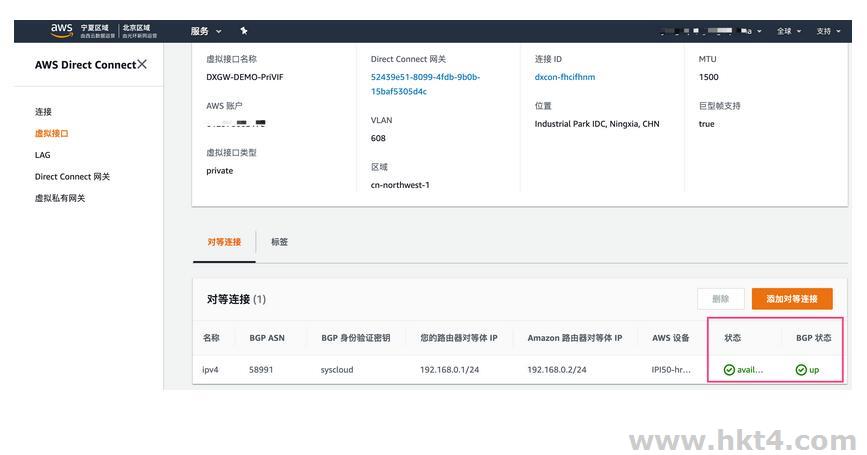Open the 全球 region dropdown
Image resolution: width=867 pixels, height=455 pixels.
pyautogui.click(x=789, y=31)
